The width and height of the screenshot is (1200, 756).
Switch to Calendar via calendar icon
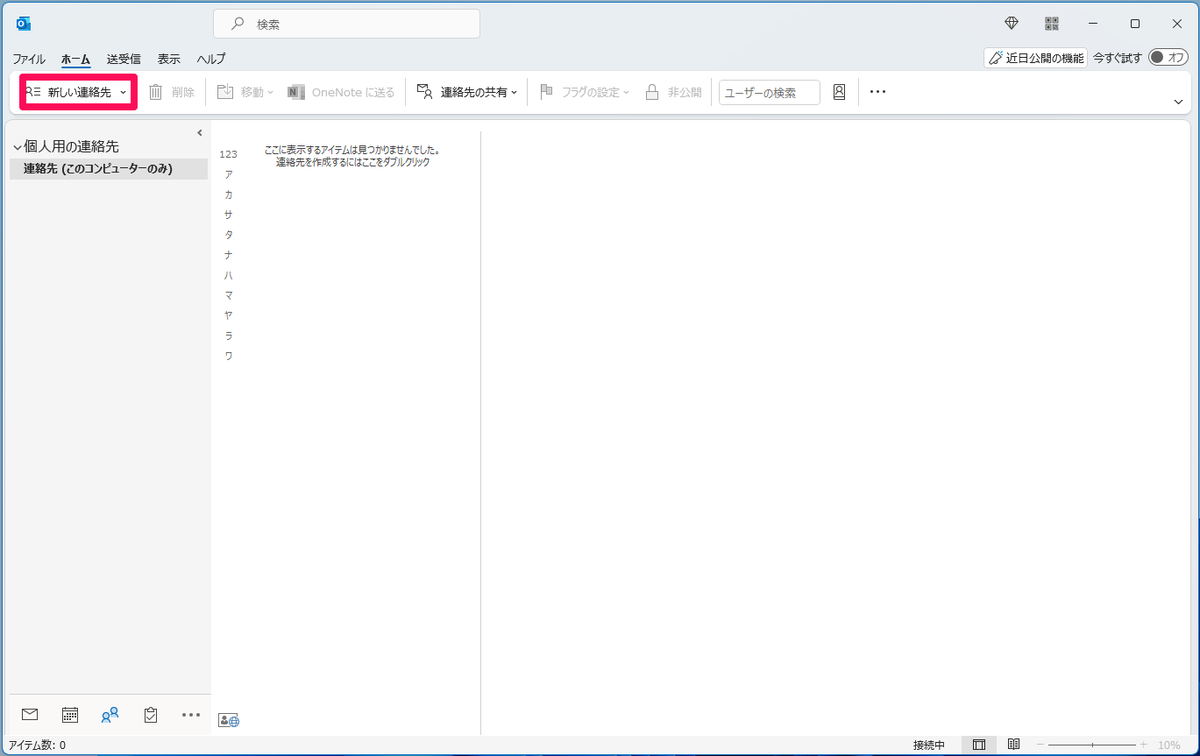(x=70, y=714)
